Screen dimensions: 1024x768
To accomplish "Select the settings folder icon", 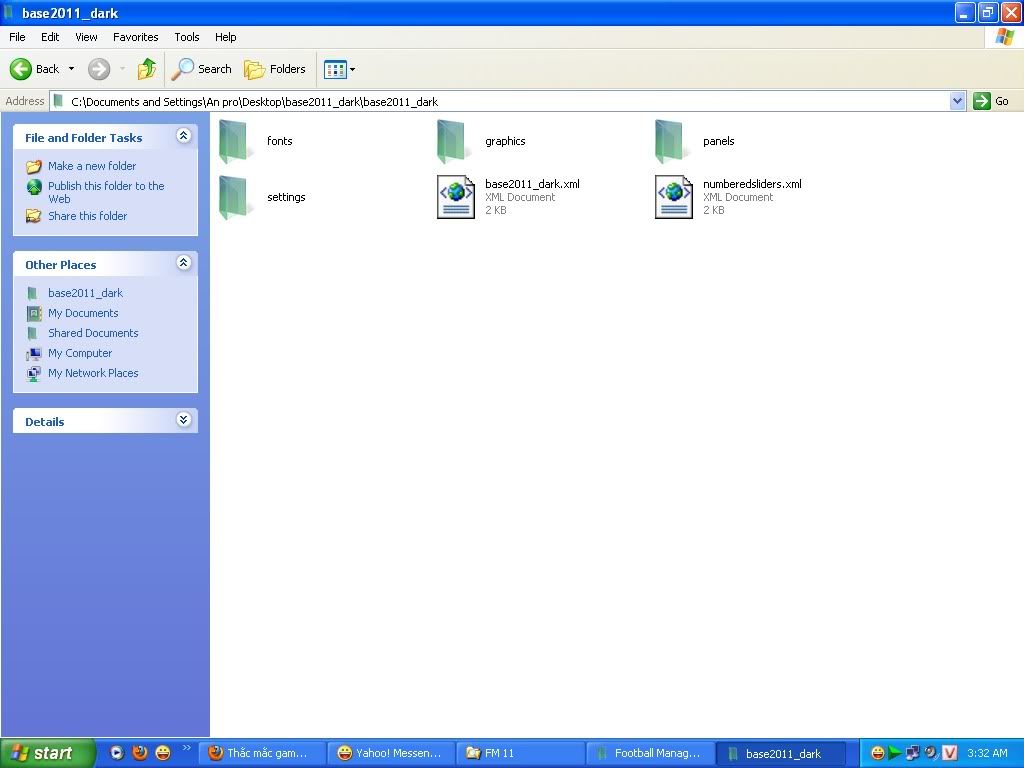I will point(235,197).
